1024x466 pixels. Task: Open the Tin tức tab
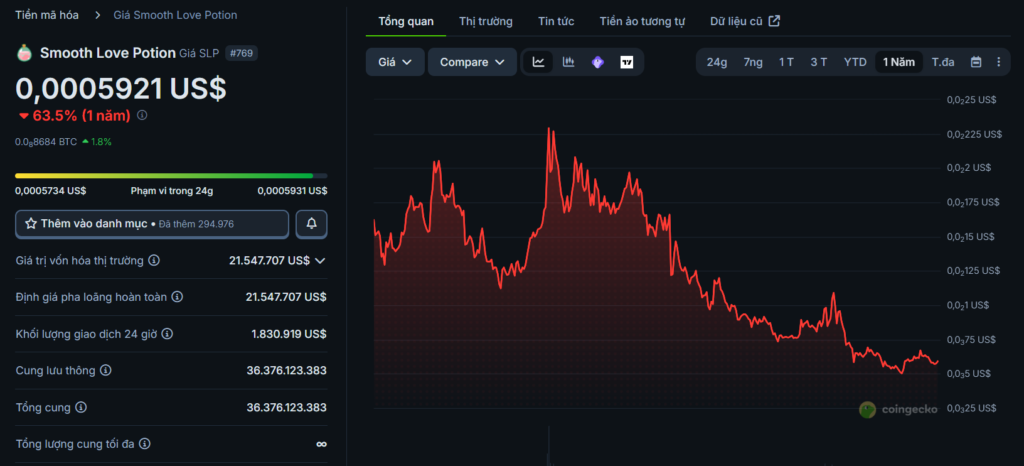(x=556, y=21)
